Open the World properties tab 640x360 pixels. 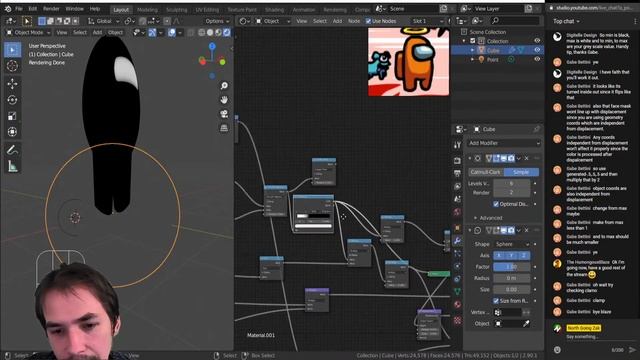coord(457,212)
